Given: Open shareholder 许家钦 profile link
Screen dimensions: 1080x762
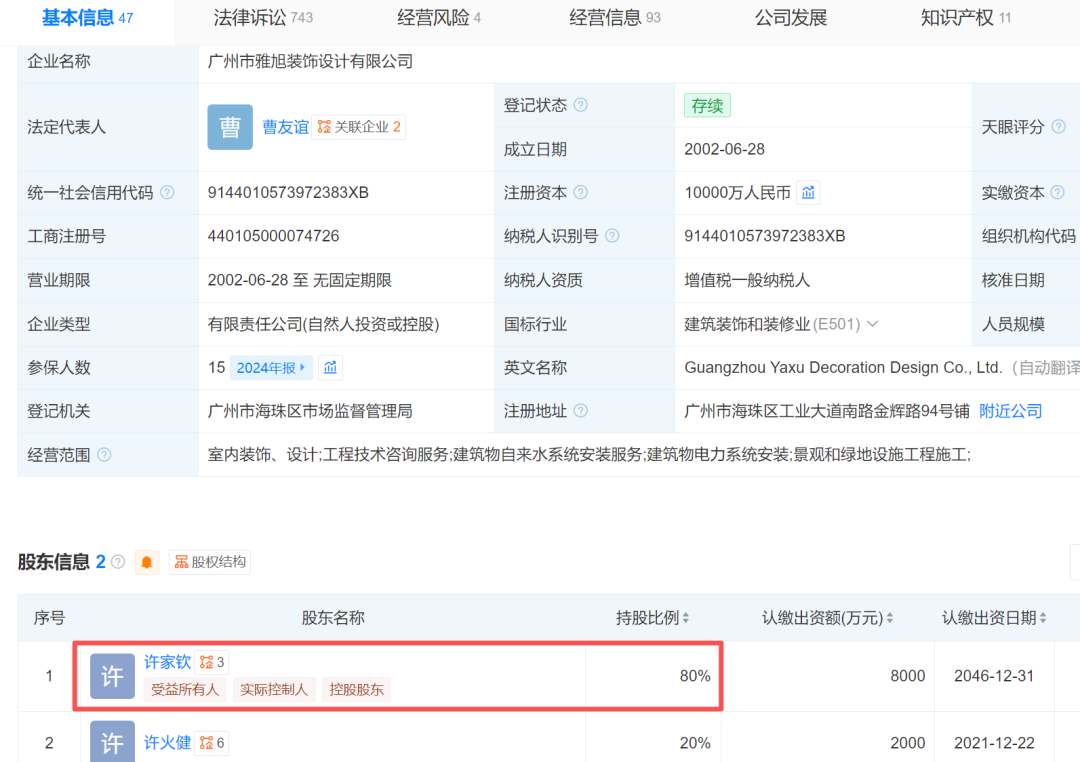Looking at the screenshot, I should (167, 662).
